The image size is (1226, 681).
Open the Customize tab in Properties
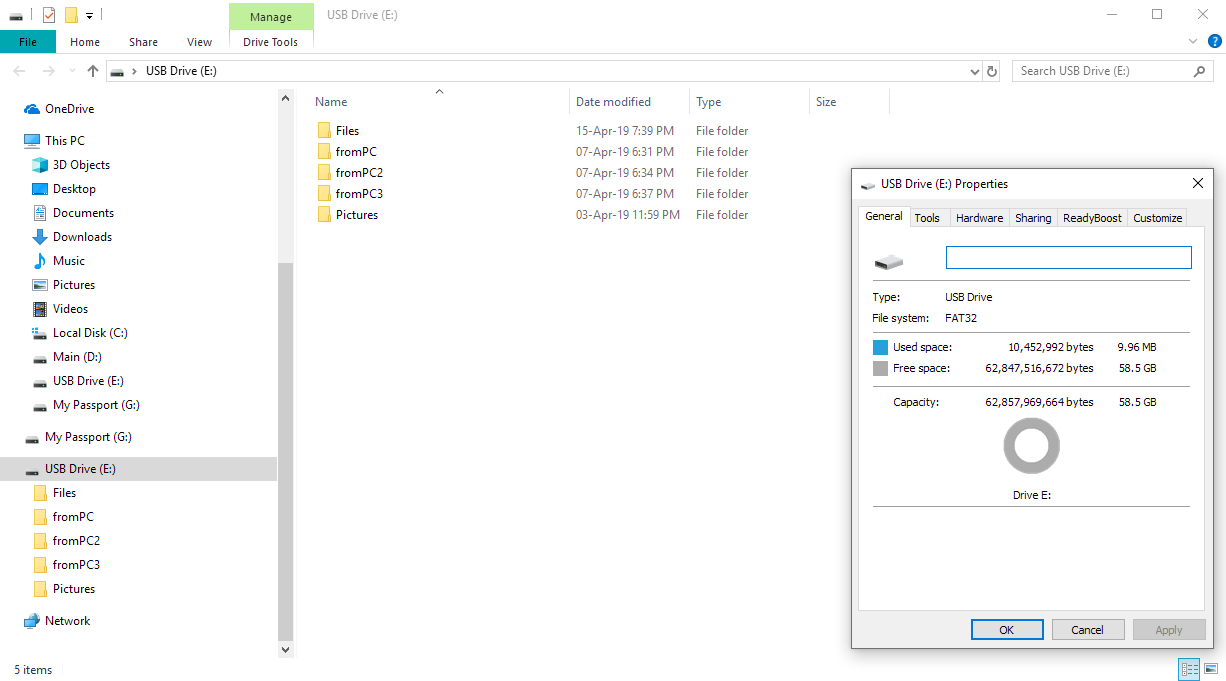[x=1158, y=218]
